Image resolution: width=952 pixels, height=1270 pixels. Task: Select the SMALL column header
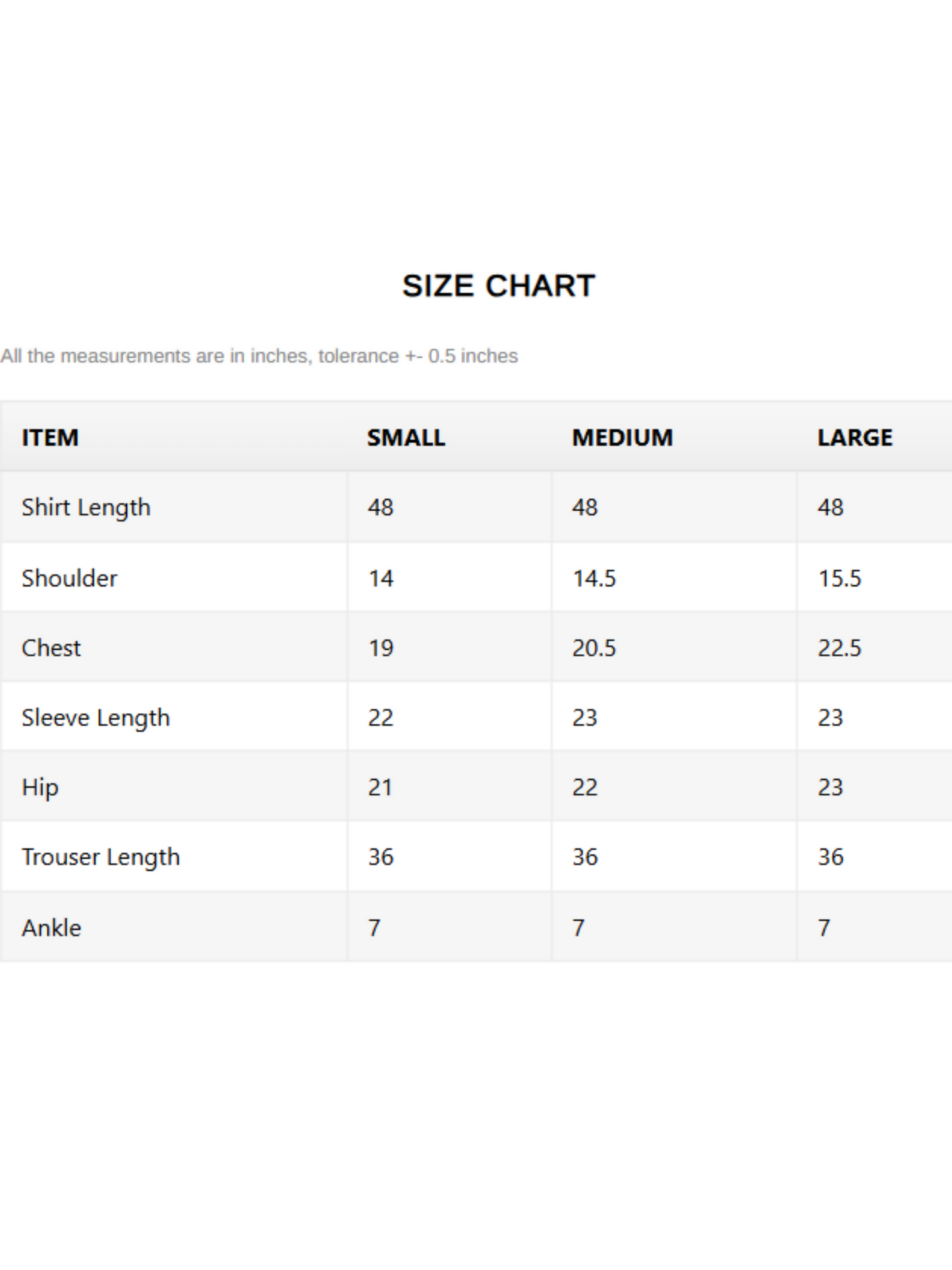pos(406,438)
